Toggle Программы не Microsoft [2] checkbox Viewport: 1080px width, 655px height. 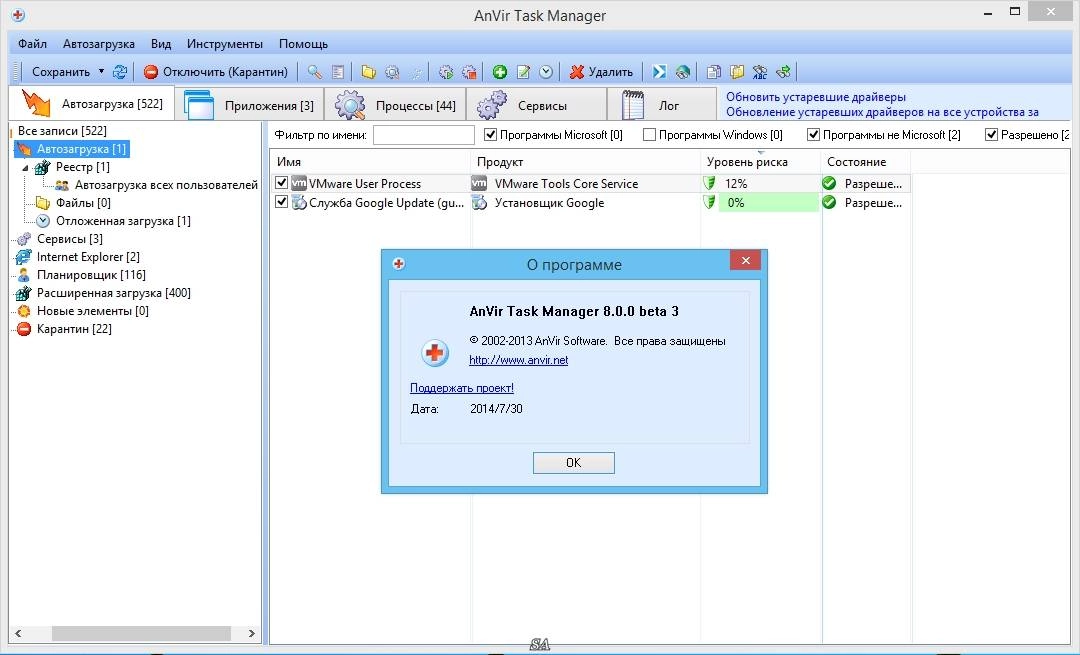(x=813, y=135)
